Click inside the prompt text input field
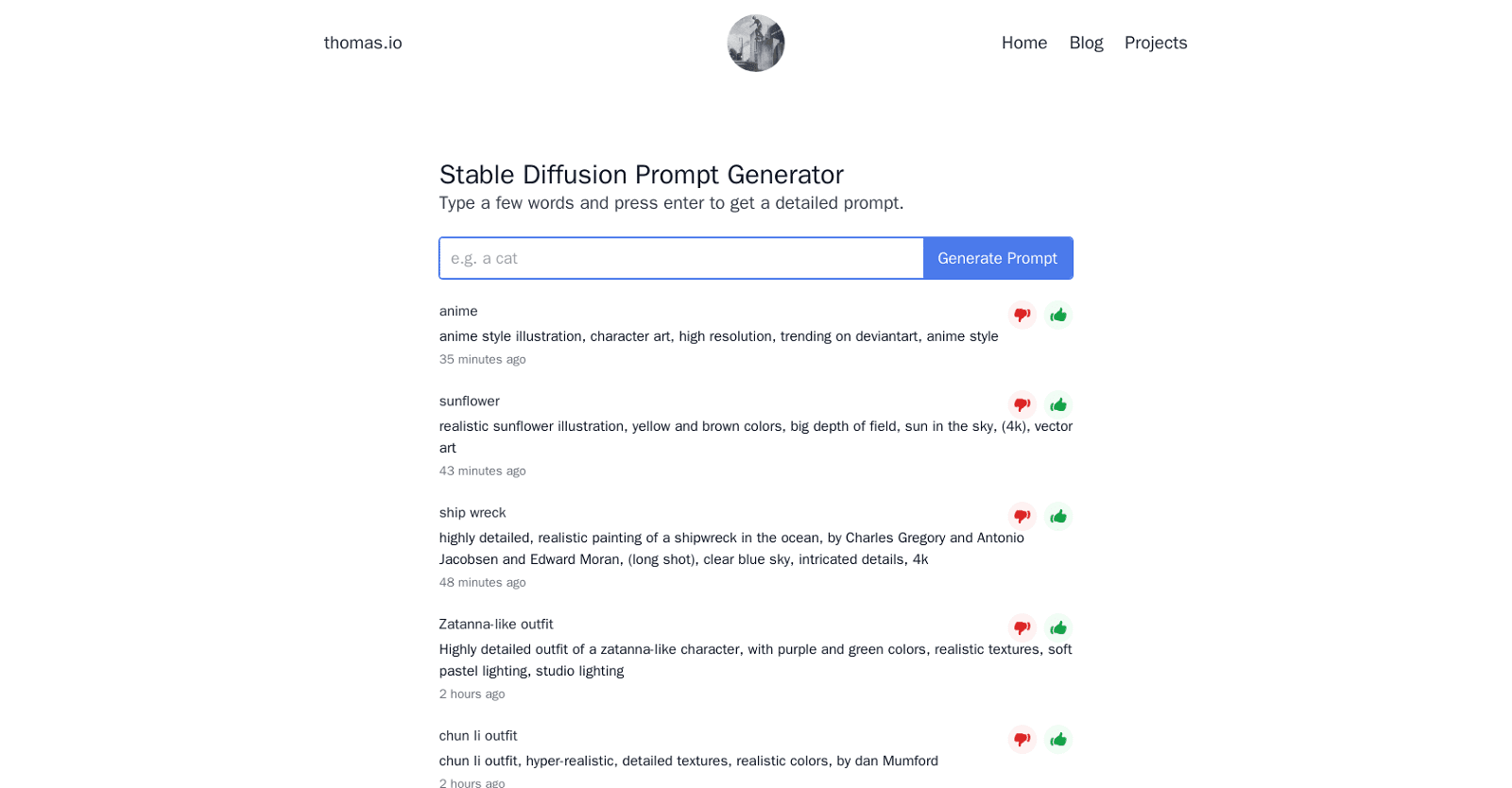Screen dimensions: 1512x788 point(680,258)
